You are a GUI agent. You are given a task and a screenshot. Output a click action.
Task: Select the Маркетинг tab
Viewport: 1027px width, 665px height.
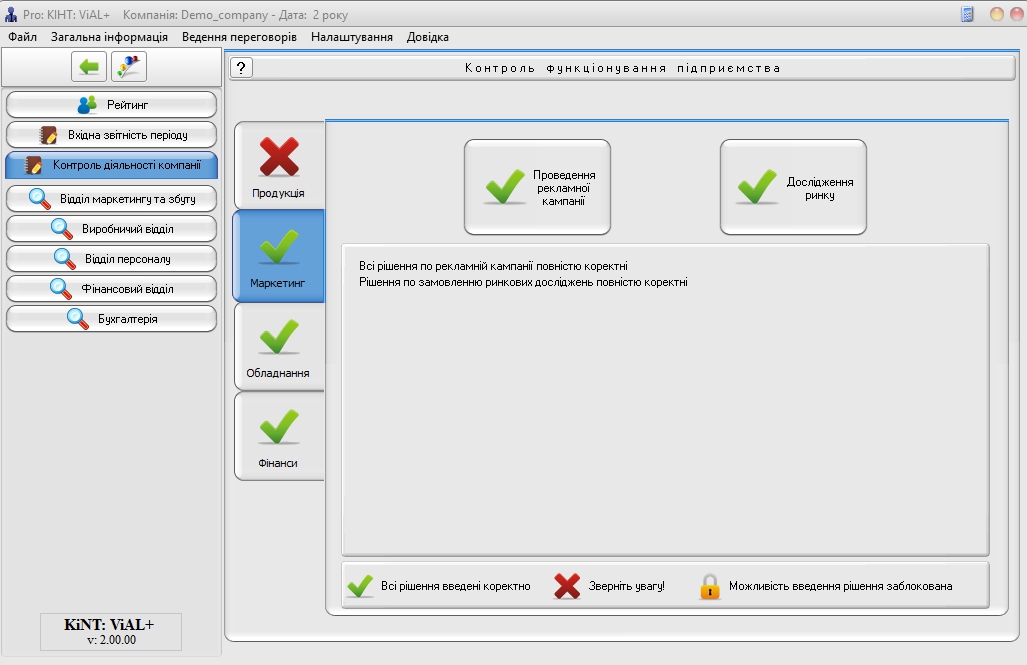pyautogui.click(x=279, y=257)
